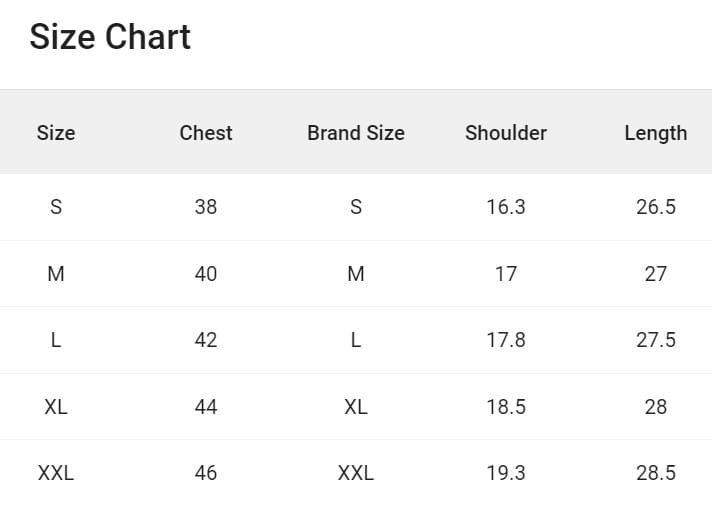
Task: Click shoulder value 19.3
Action: pyautogui.click(x=506, y=473)
